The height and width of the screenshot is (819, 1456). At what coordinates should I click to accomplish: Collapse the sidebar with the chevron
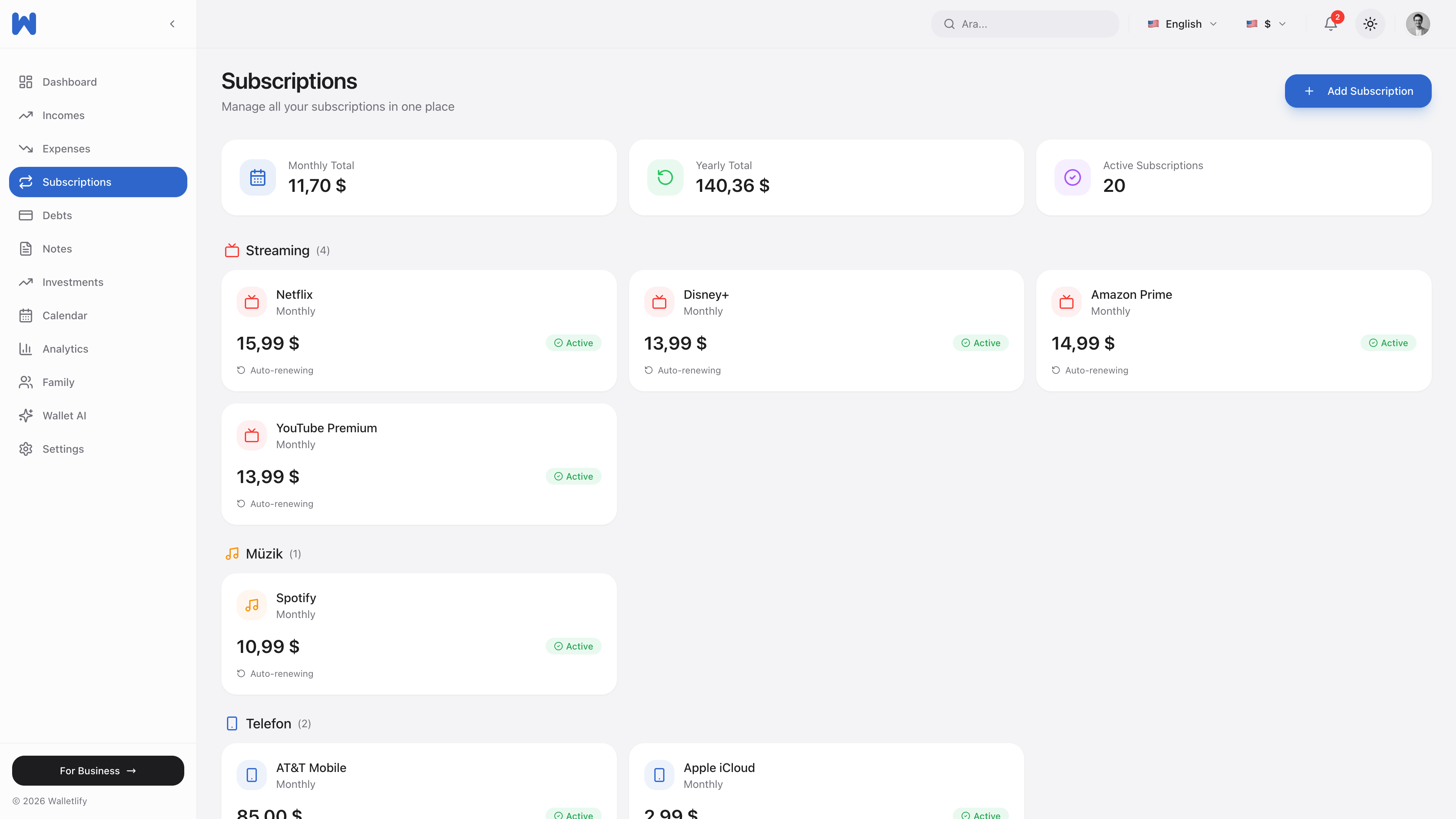[x=172, y=24]
